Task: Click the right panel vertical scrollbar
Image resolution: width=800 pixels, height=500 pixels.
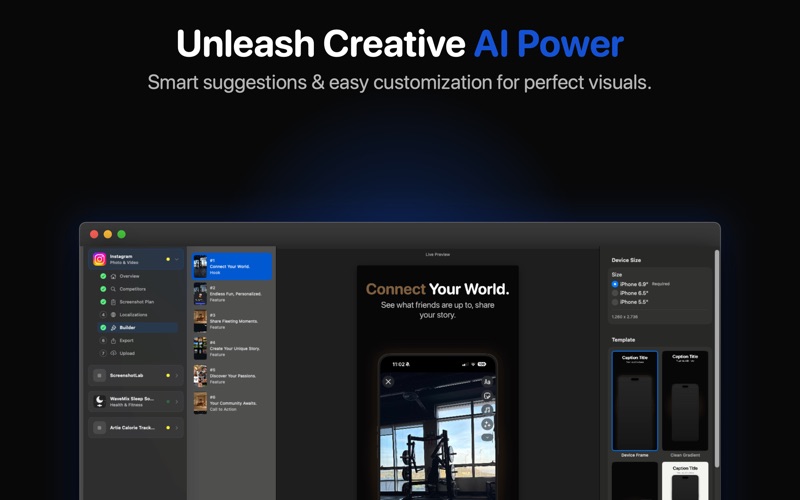Action: pyautogui.click(x=717, y=358)
